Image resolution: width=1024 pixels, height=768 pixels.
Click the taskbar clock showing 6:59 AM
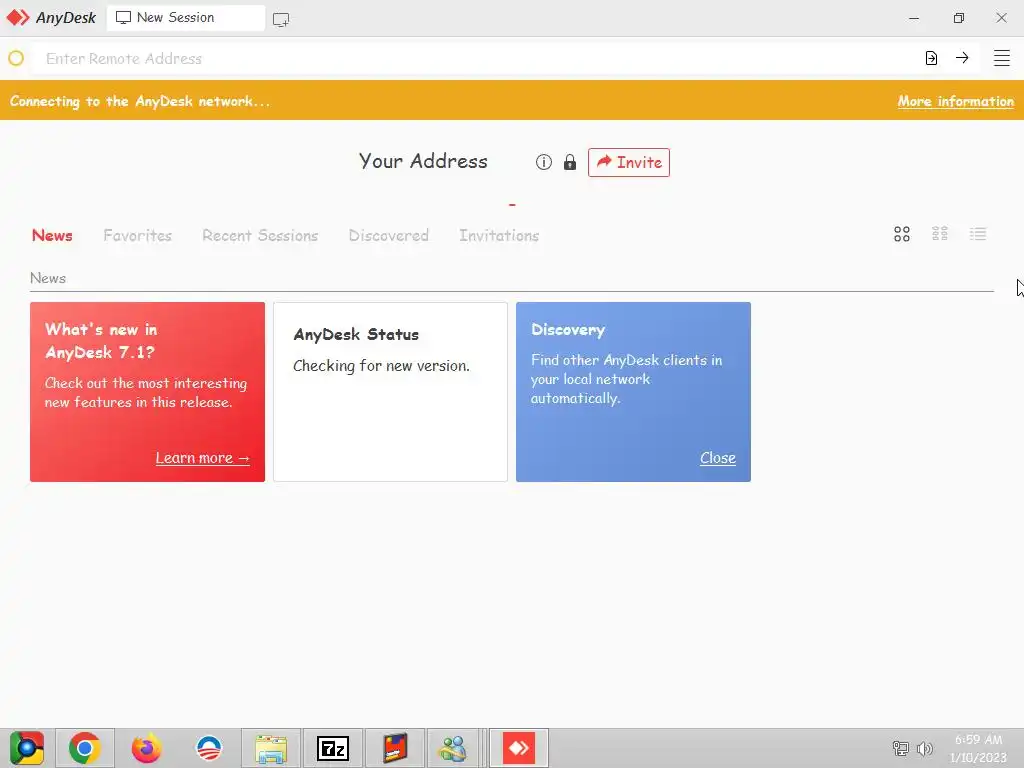click(x=978, y=748)
